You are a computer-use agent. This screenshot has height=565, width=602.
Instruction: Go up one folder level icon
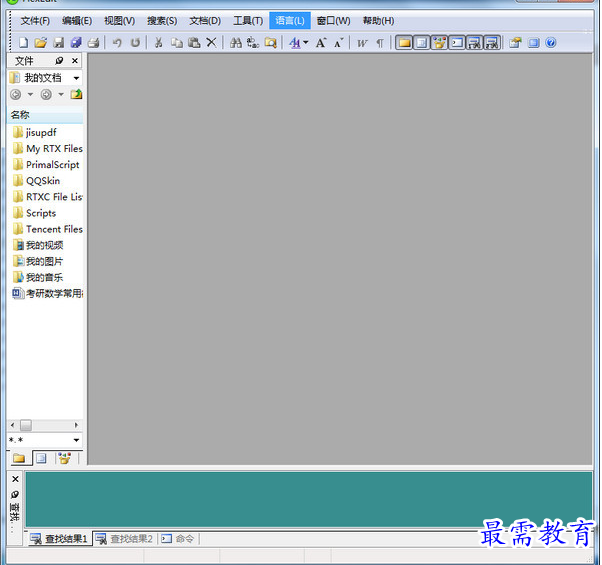[77, 95]
